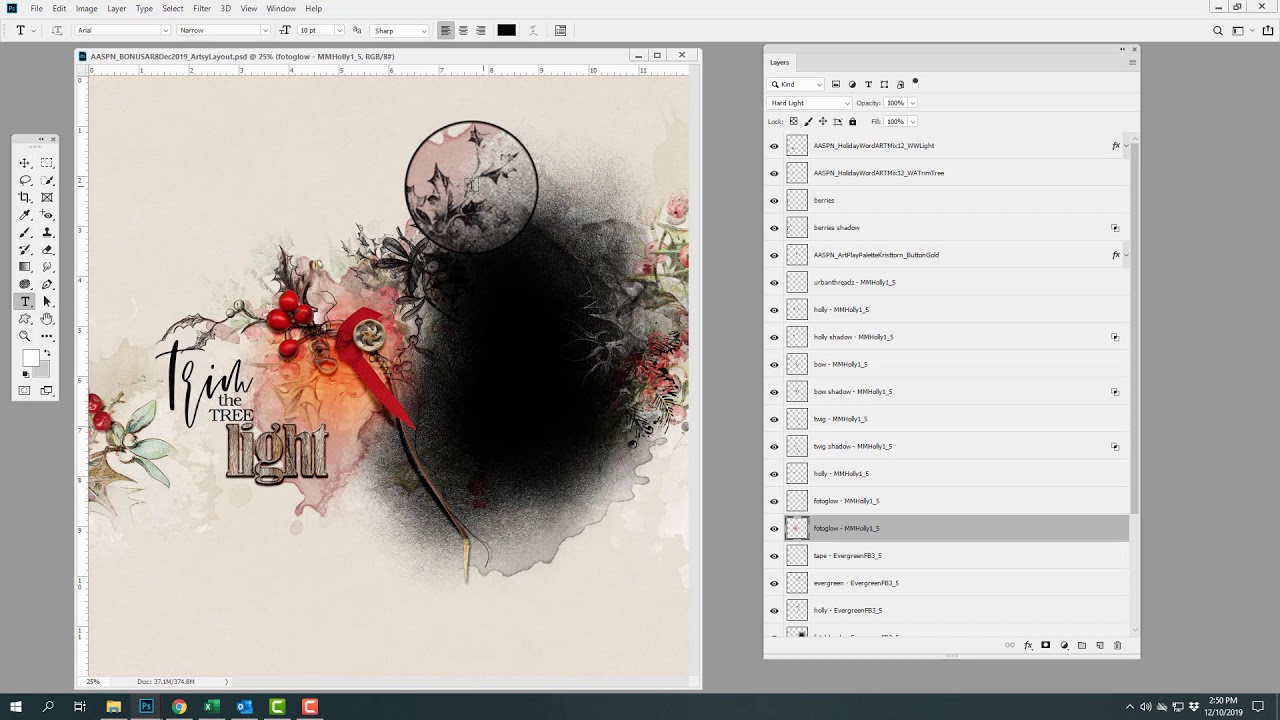Filter layers by adjustment layers
This screenshot has height=720, width=1280.
click(852, 84)
